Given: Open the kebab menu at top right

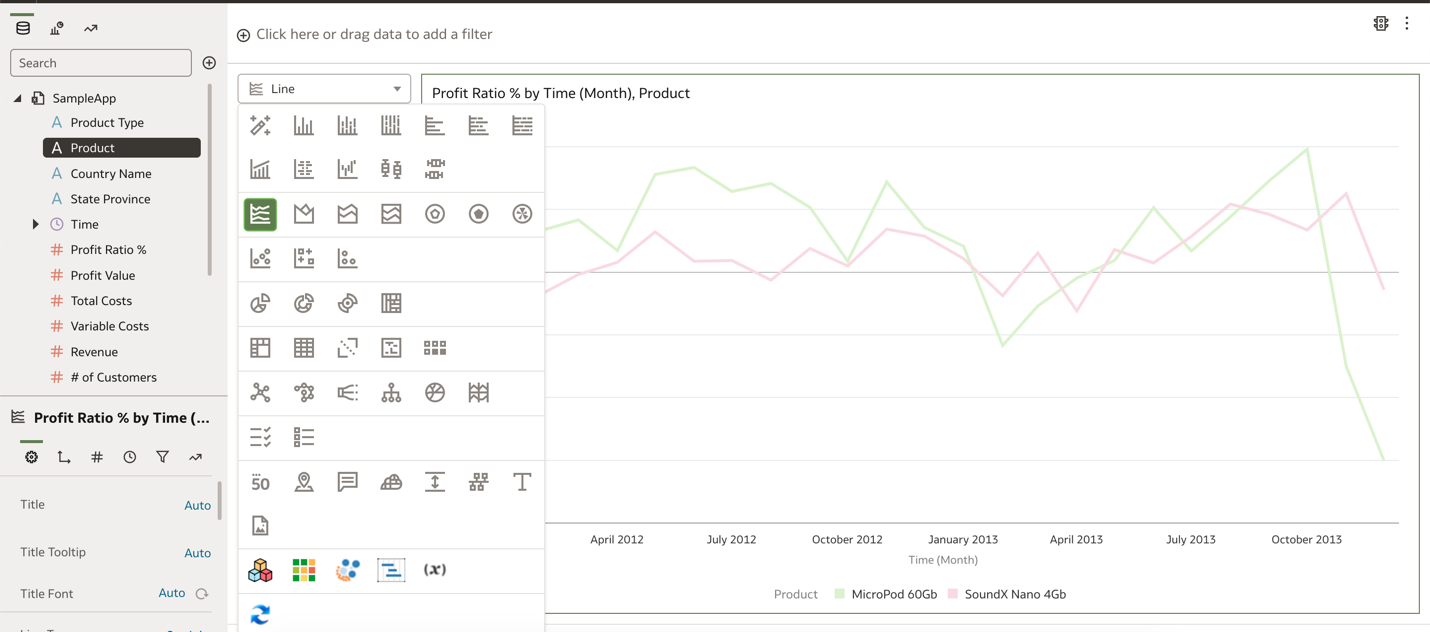Looking at the screenshot, I should tap(1407, 22).
